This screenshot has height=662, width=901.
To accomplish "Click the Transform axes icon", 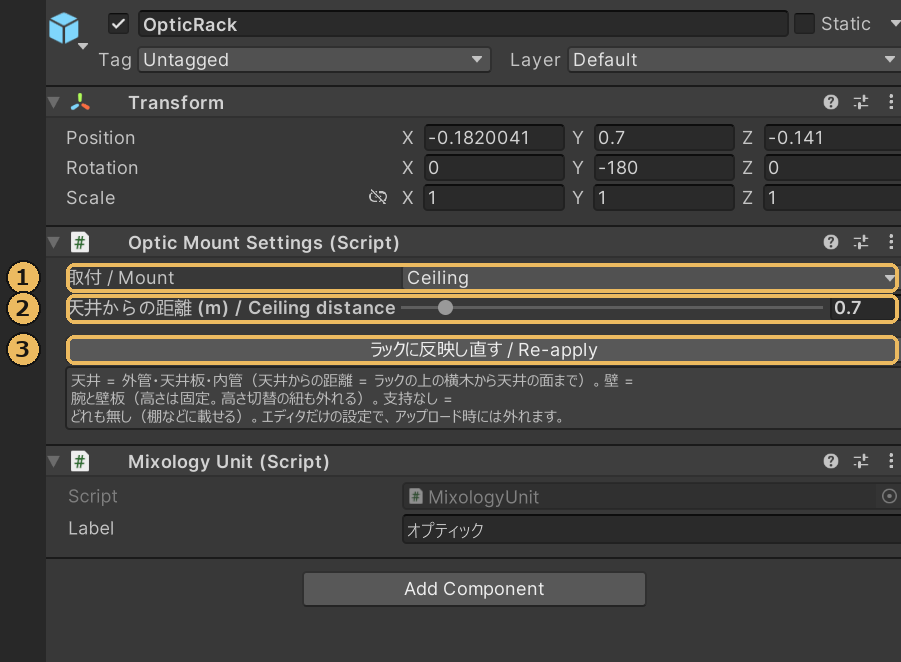I will click(x=80, y=102).
